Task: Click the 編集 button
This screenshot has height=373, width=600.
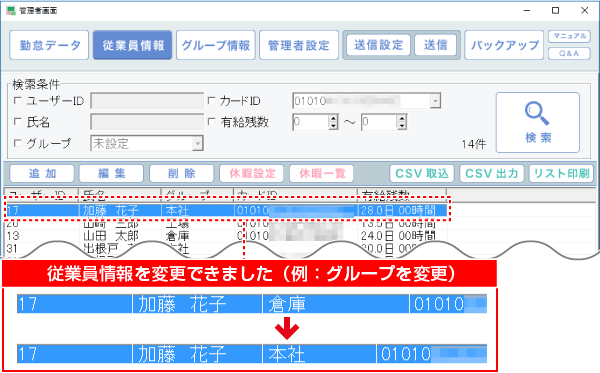Action: click(x=111, y=174)
